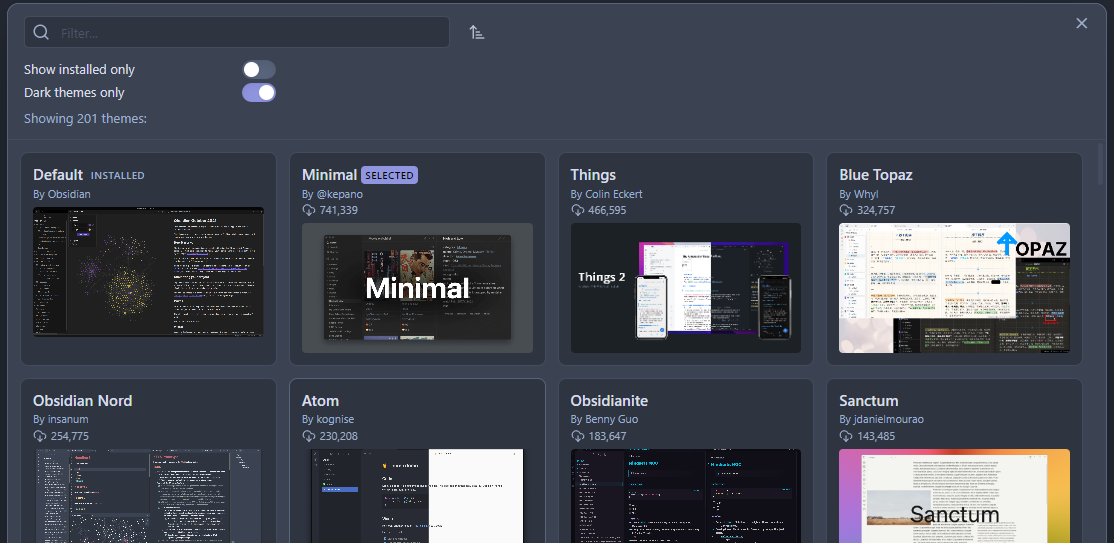Open the Obsidianite preview image
Screen dimensions: 1114x543
[x=686, y=495]
